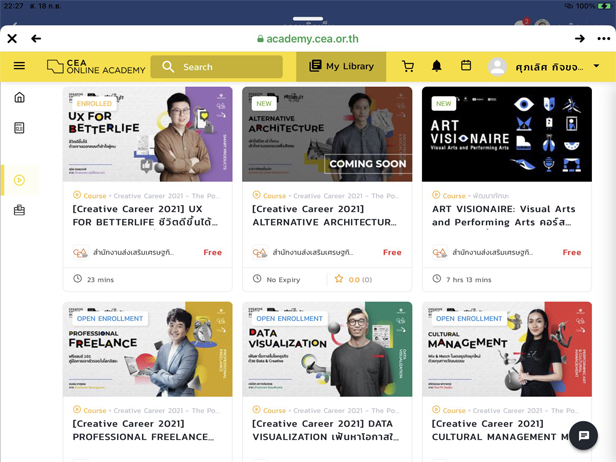
Task: Click OPEN ENROLLMENT badge on Professional Freelance
Action: pyautogui.click(x=110, y=318)
